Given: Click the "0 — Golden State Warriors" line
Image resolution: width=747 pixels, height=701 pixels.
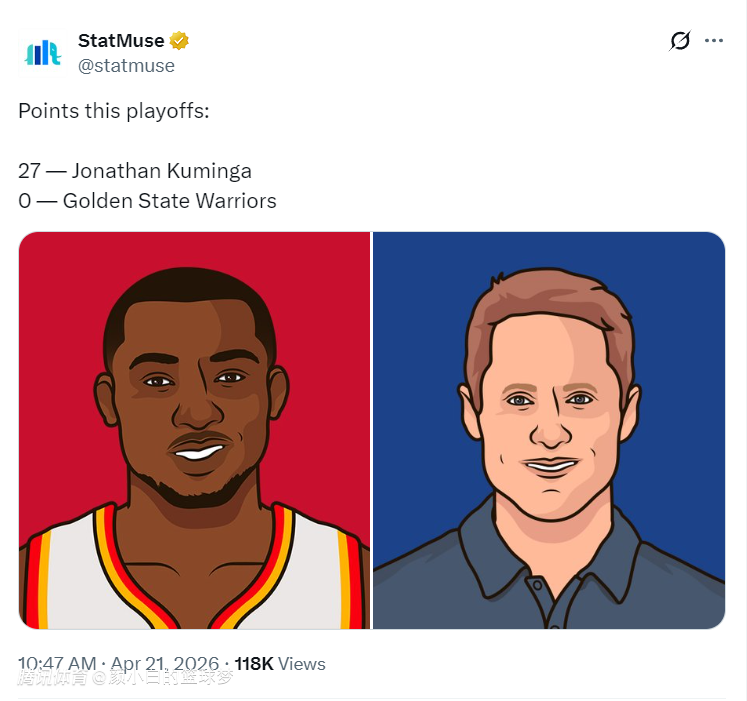Looking at the screenshot, I should pyautogui.click(x=147, y=201).
